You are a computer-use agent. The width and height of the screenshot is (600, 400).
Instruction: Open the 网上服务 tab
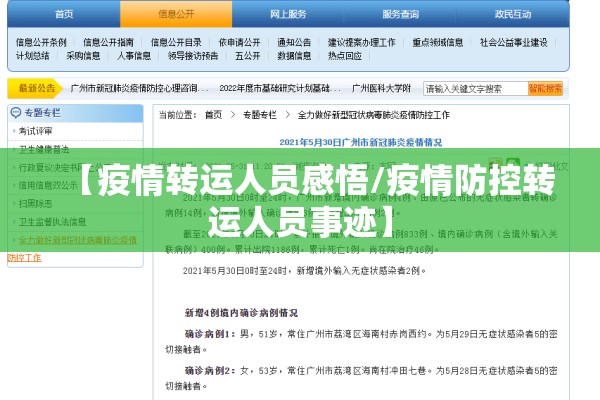pyautogui.click(x=288, y=14)
